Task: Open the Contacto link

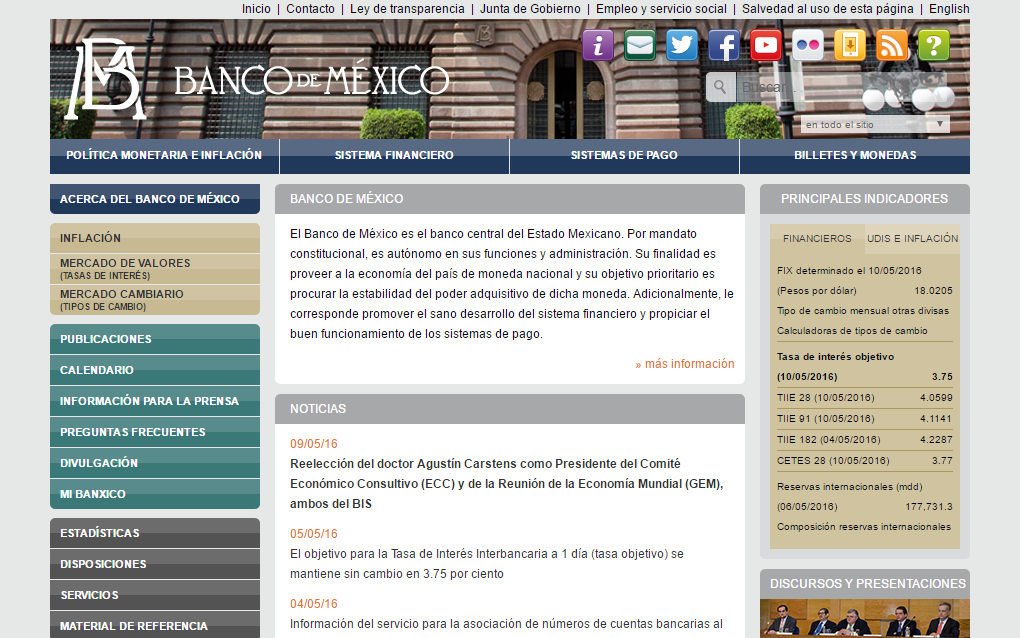Action: [x=310, y=8]
